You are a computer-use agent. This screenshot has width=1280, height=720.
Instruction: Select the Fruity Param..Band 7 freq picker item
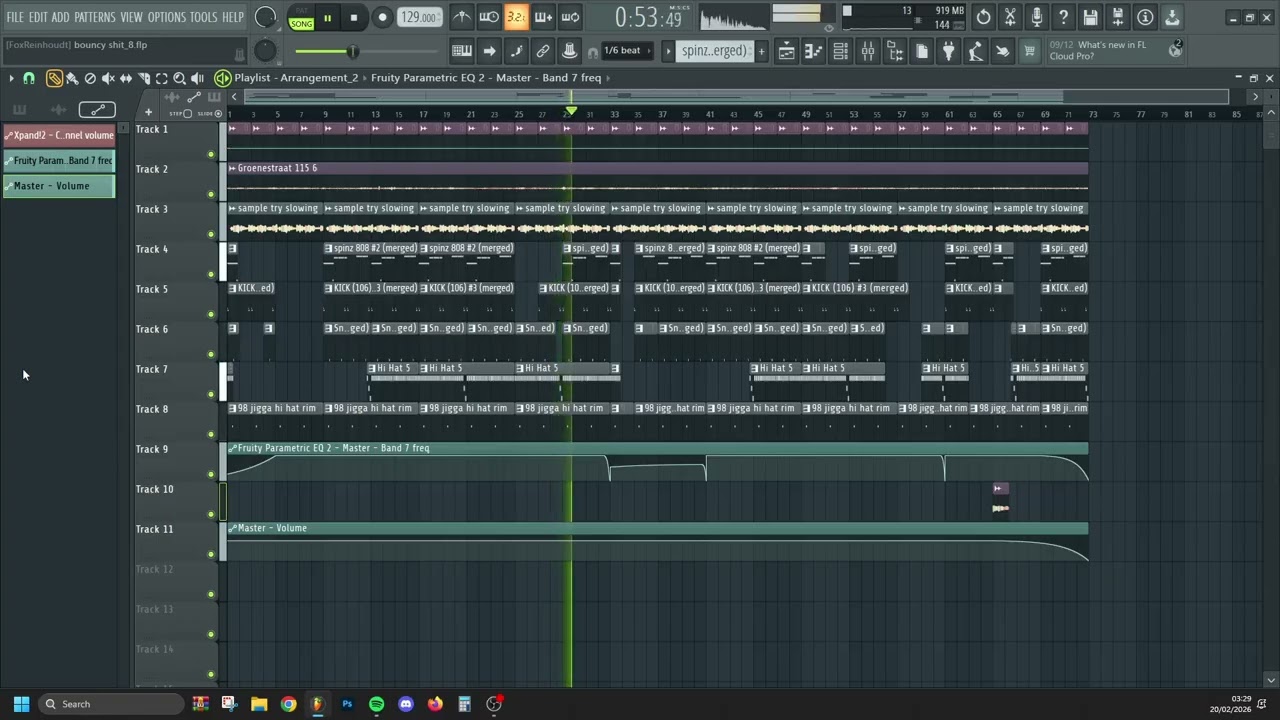pos(59,160)
